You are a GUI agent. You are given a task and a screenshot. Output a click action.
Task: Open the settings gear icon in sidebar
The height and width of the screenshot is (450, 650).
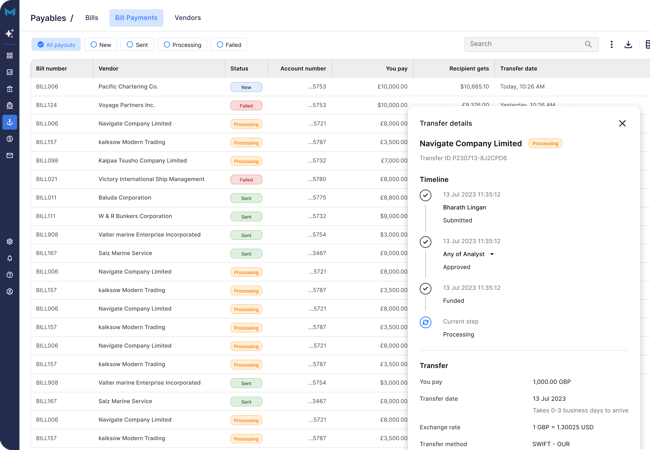(x=10, y=242)
